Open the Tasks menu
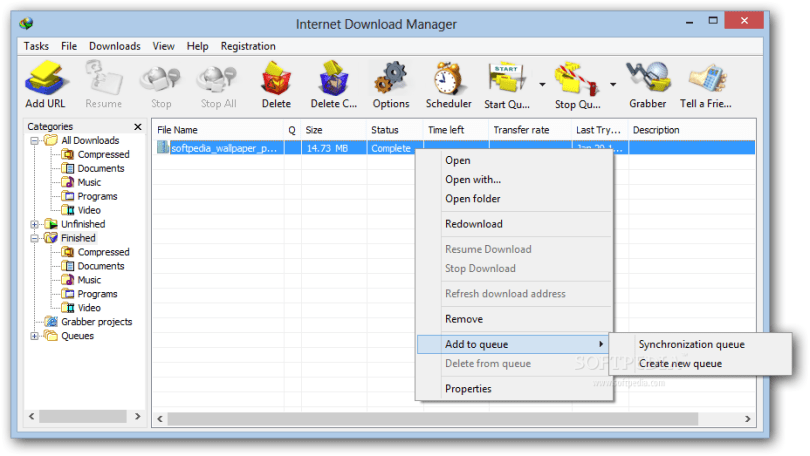The image size is (810, 456). click(x=36, y=46)
